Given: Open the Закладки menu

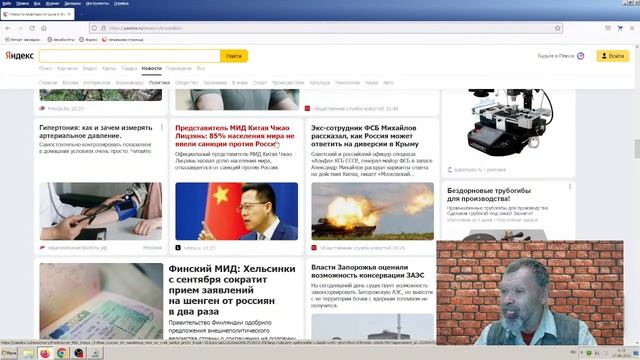Looking at the screenshot, I should (x=72, y=3).
